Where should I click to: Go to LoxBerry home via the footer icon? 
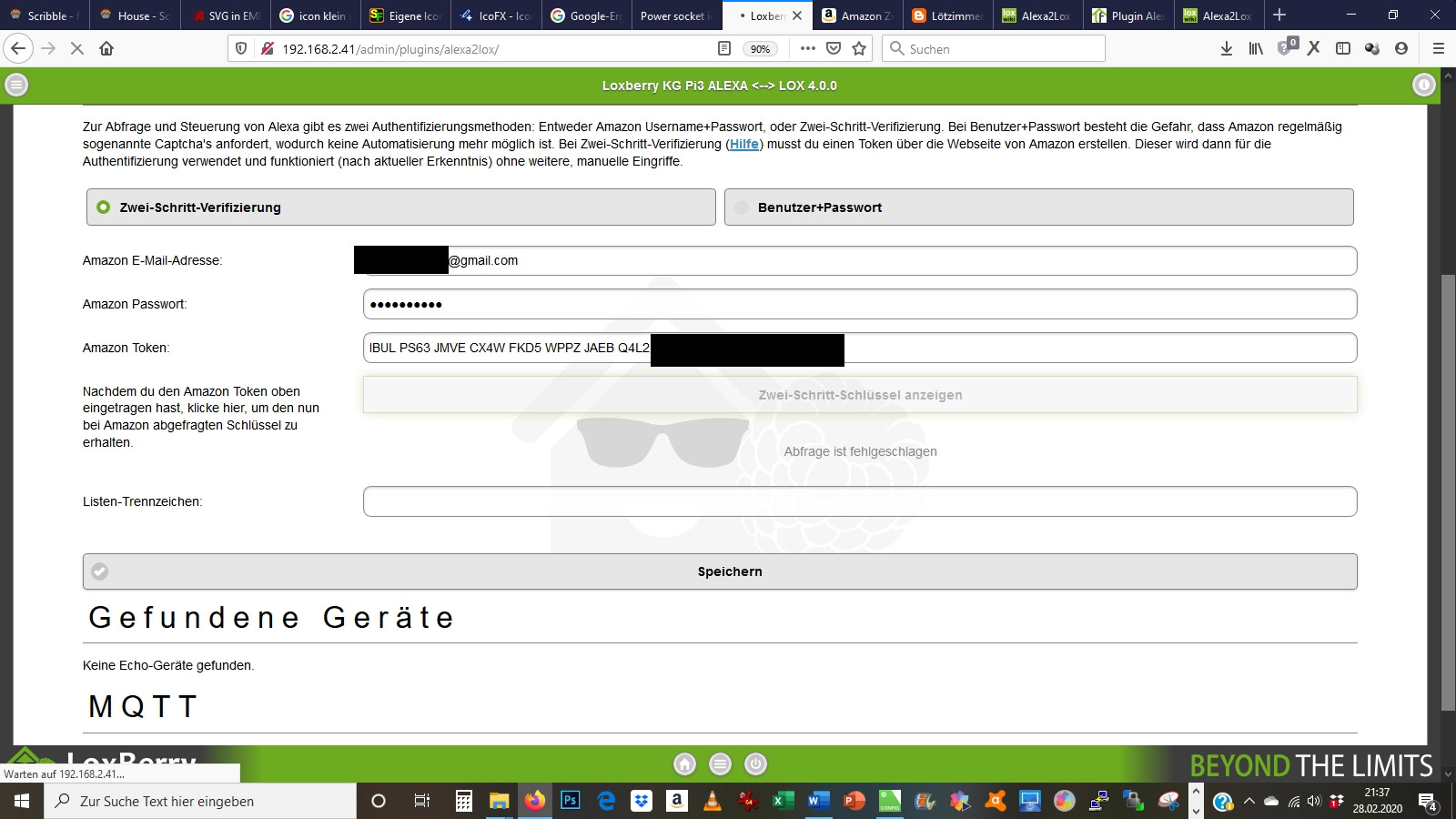click(x=684, y=764)
